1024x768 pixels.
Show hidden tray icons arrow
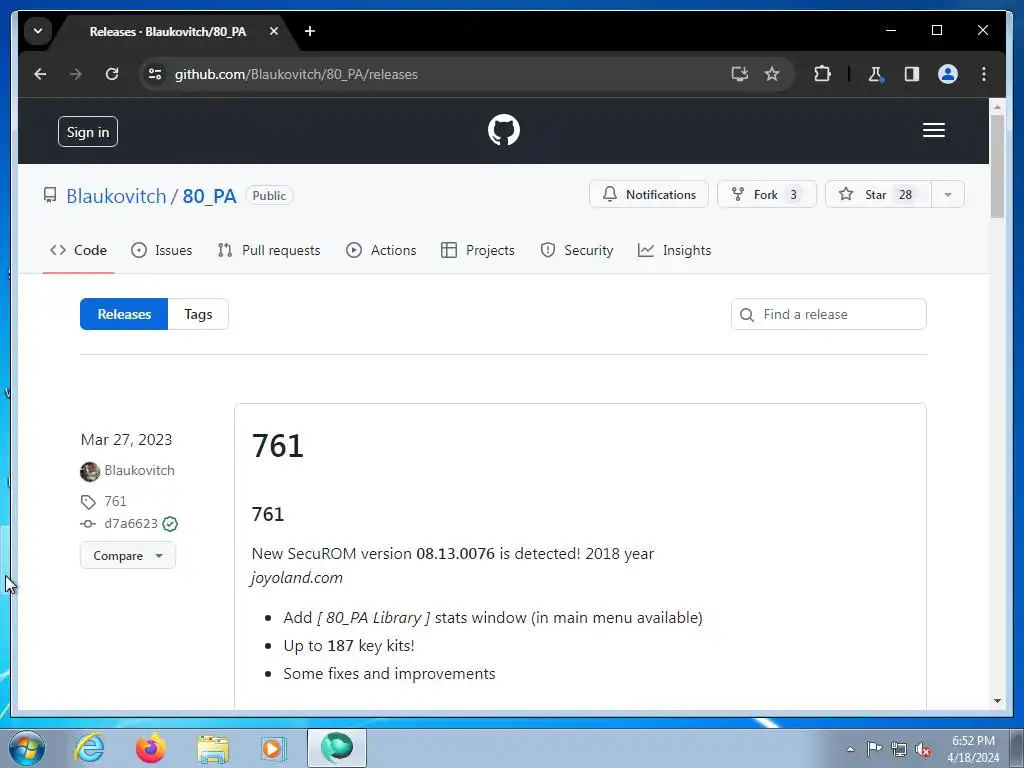(x=850, y=749)
